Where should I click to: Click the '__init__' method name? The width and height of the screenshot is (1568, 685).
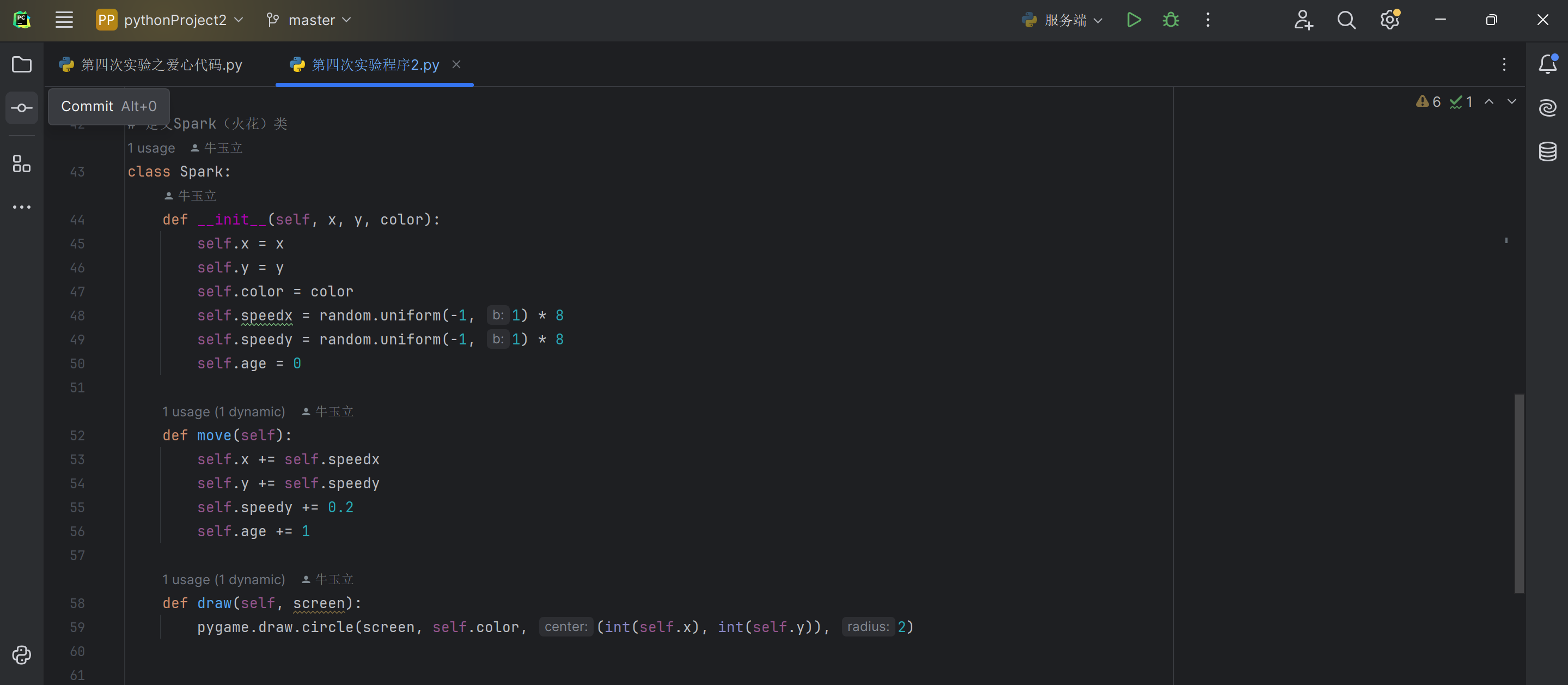232,220
